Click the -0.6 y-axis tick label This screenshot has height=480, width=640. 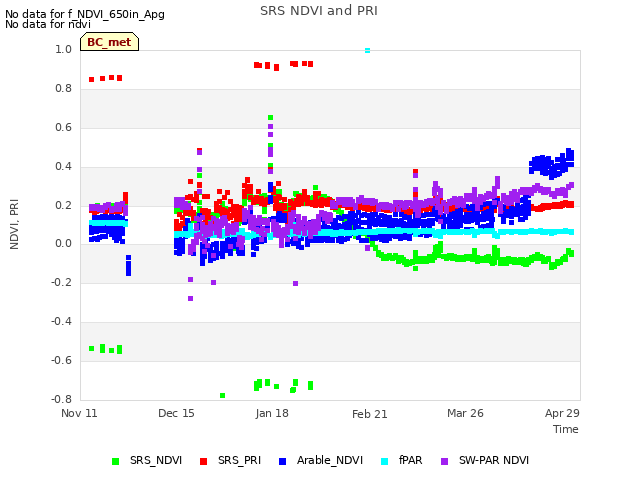point(61,360)
